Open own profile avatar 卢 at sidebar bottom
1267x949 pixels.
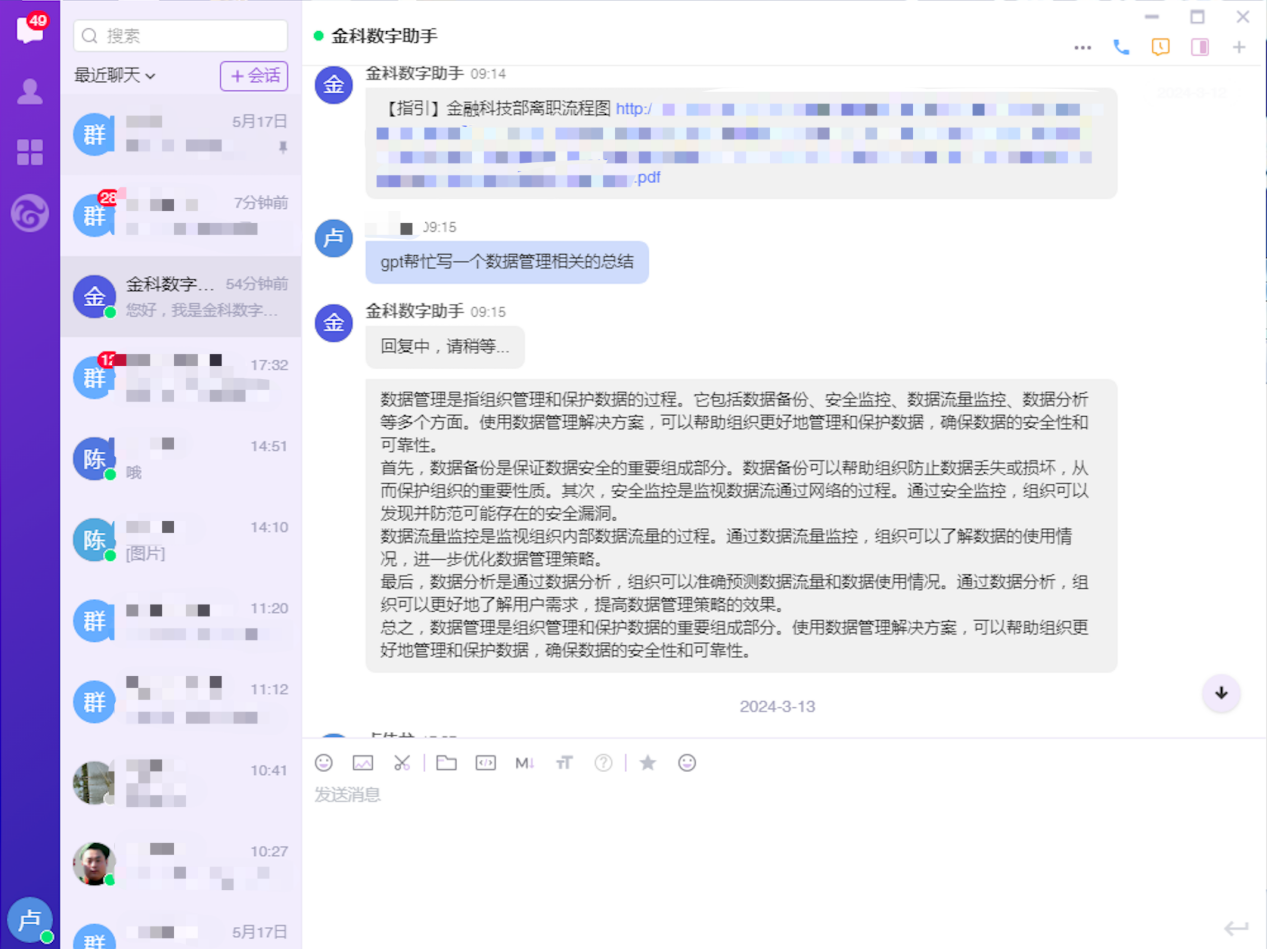[30, 919]
